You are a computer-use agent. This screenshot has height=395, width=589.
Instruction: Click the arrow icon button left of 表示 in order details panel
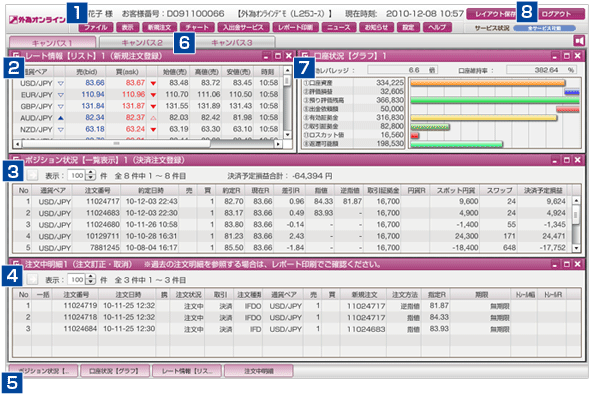click(x=32, y=279)
